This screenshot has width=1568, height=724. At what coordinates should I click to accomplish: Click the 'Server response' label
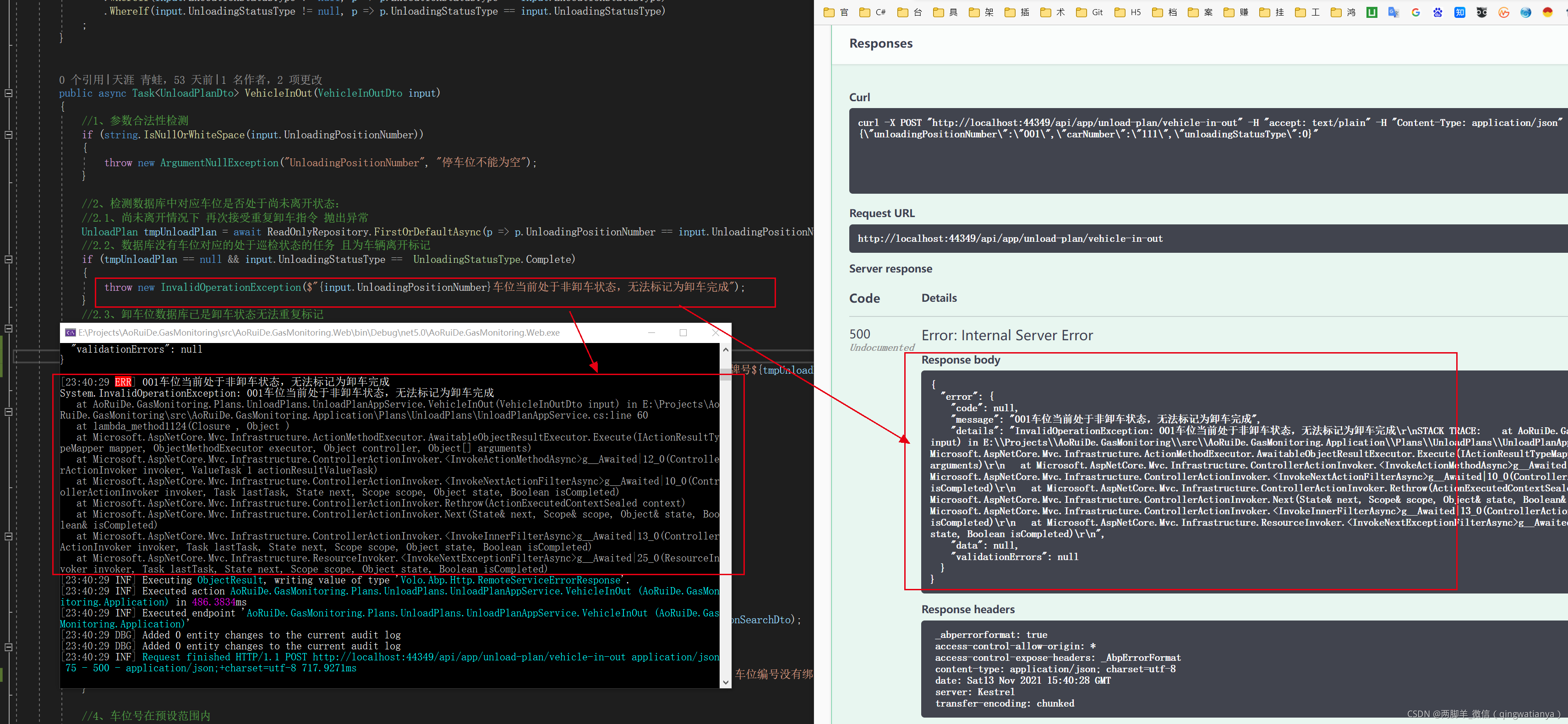coord(891,269)
